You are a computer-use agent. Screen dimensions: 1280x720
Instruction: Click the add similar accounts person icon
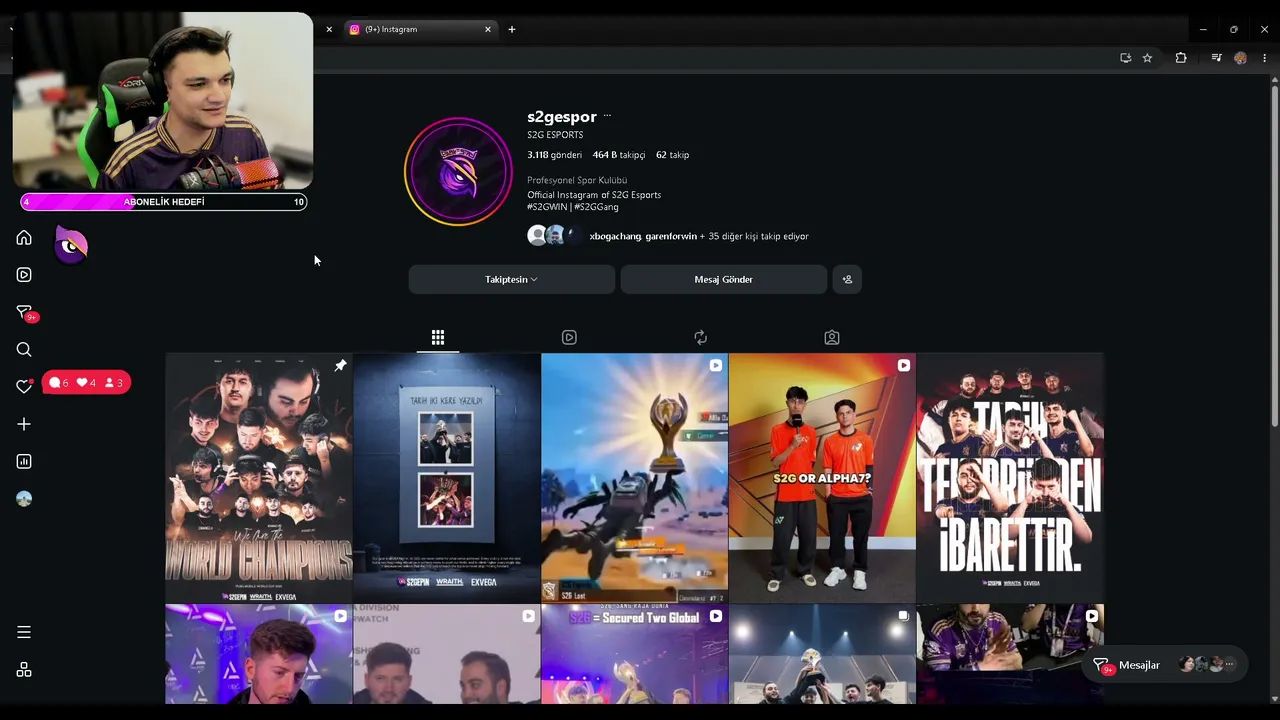pyautogui.click(x=847, y=280)
